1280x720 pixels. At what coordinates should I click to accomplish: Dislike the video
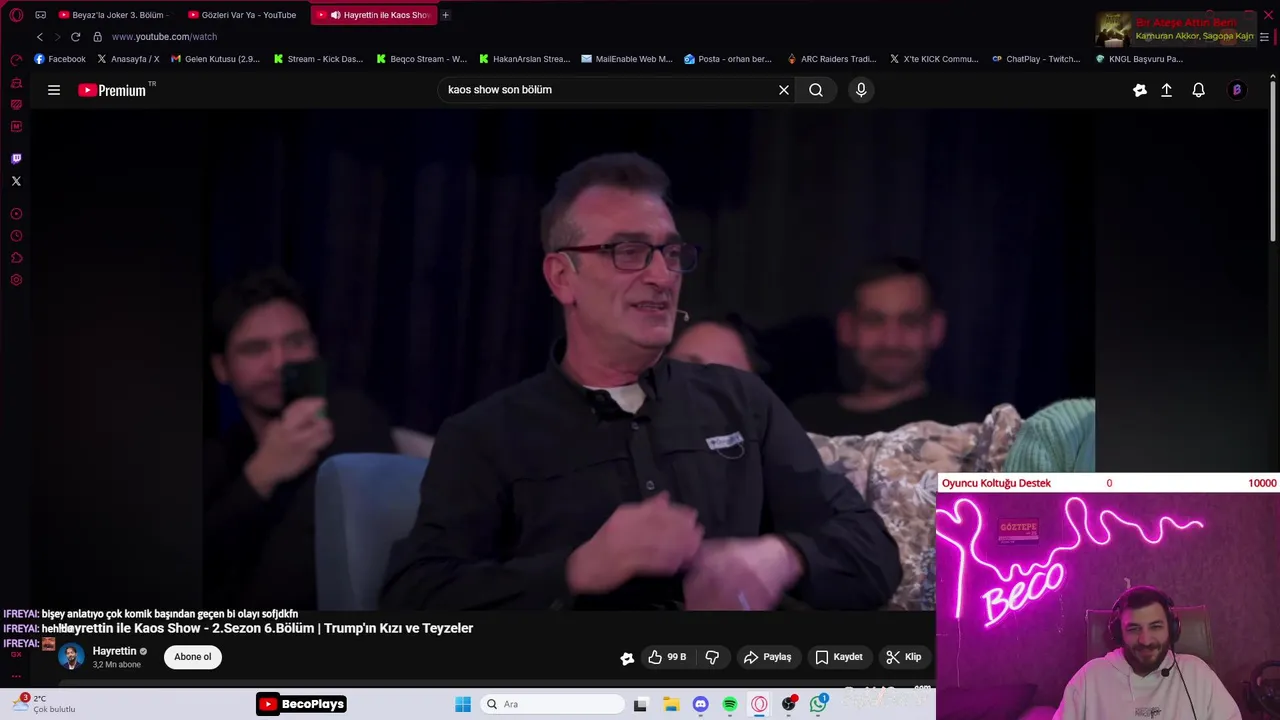(x=713, y=657)
